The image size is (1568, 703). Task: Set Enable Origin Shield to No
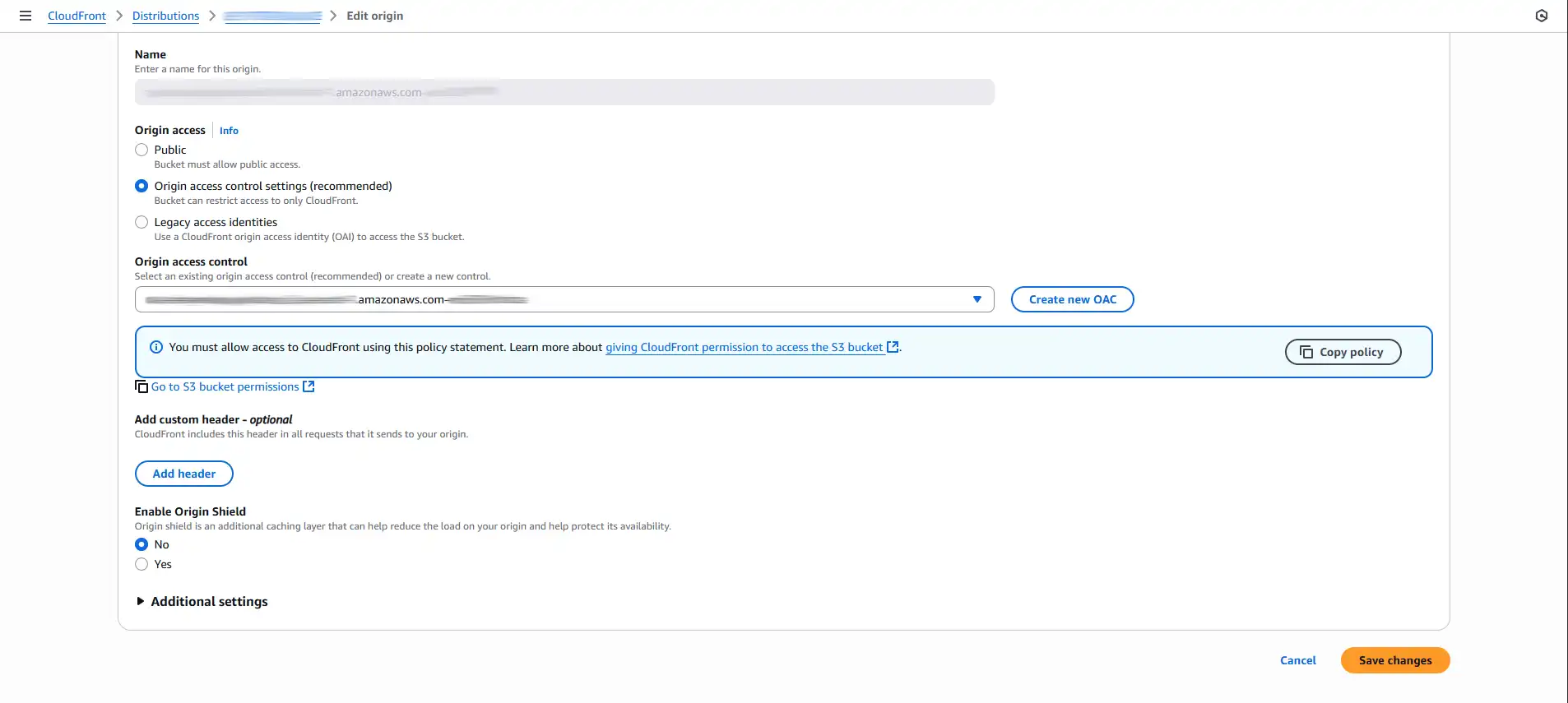tap(141, 544)
